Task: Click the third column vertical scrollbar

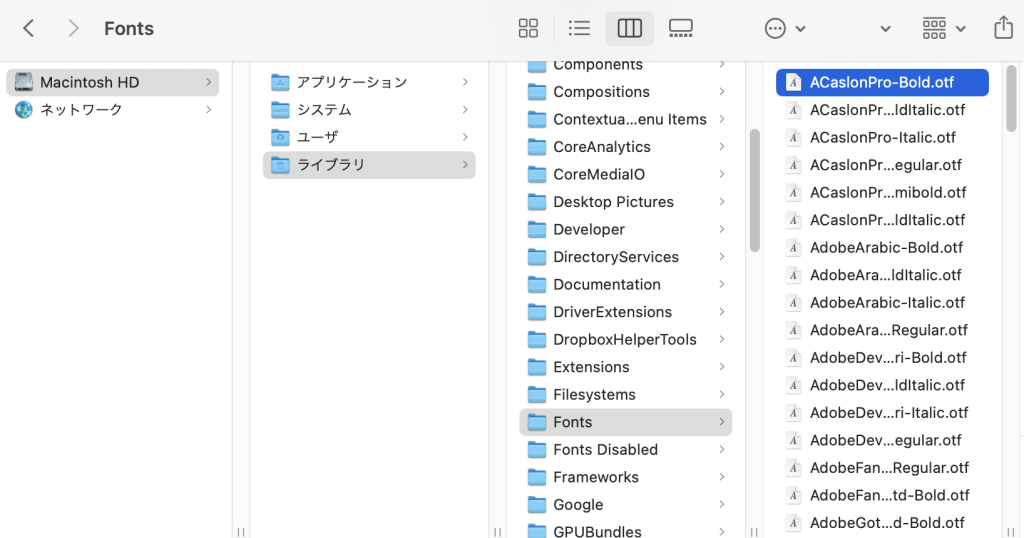Action: pyautogui.click(x=755, y=190)
